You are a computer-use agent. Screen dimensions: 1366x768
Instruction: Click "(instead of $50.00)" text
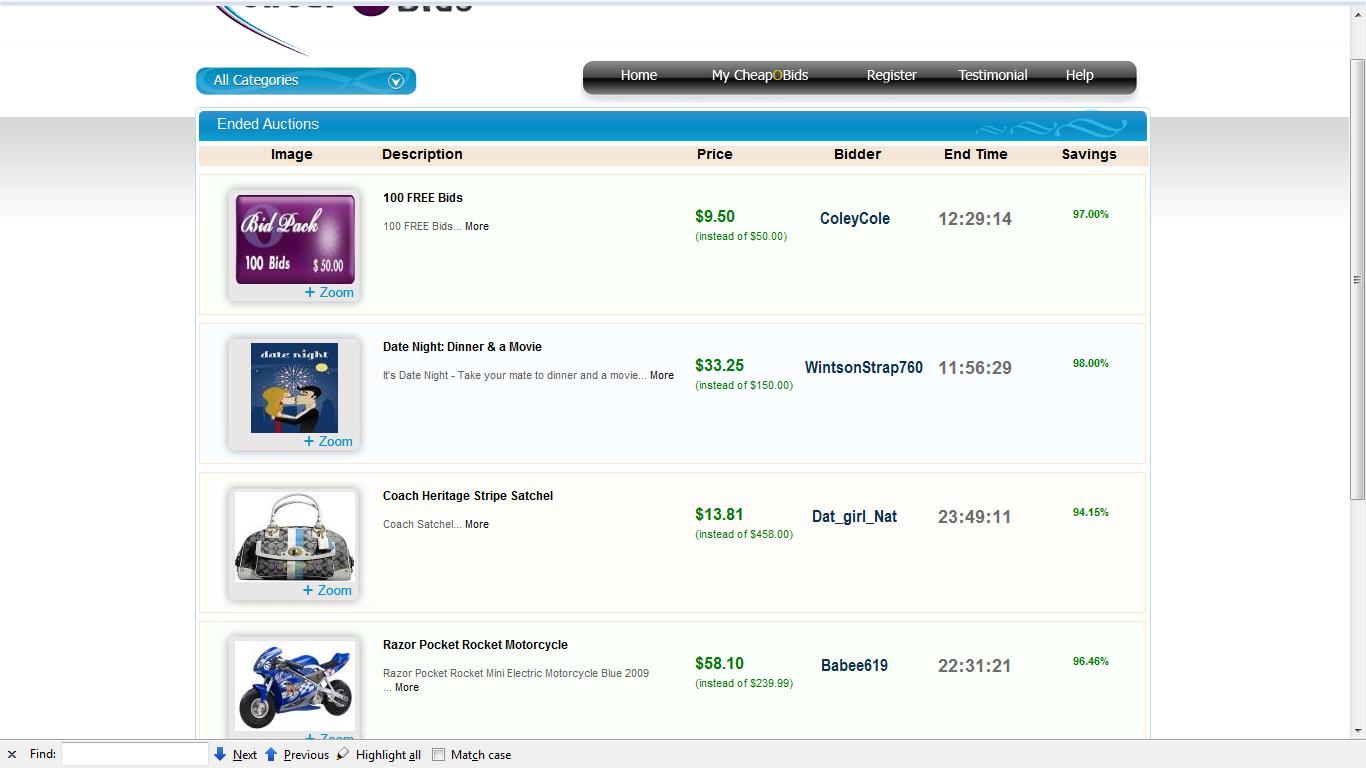point(741,237)
